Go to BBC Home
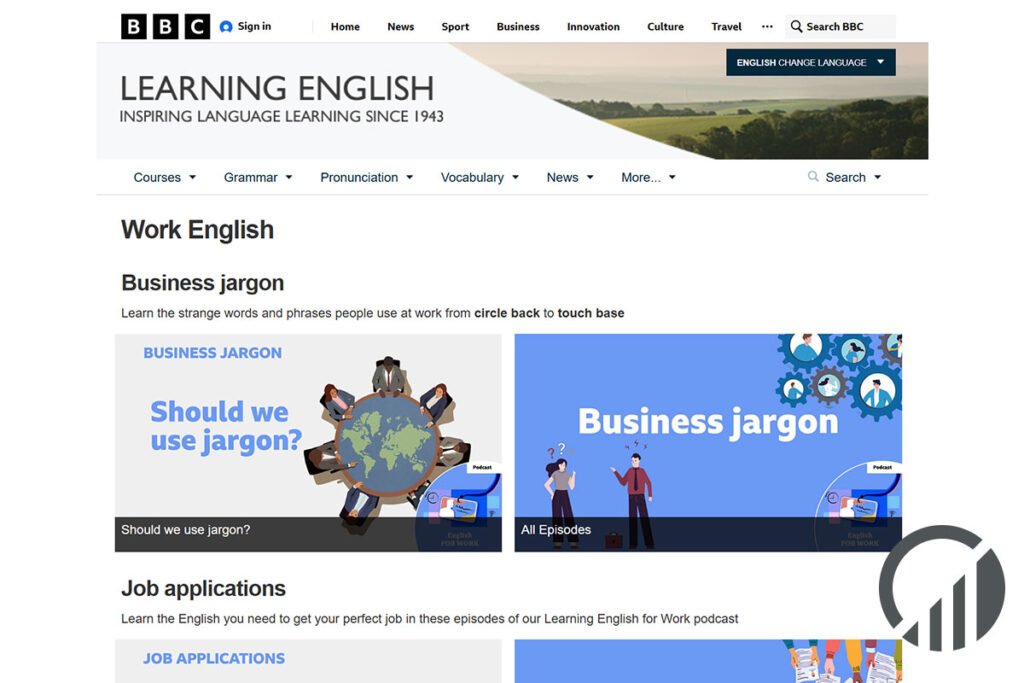 345,27
